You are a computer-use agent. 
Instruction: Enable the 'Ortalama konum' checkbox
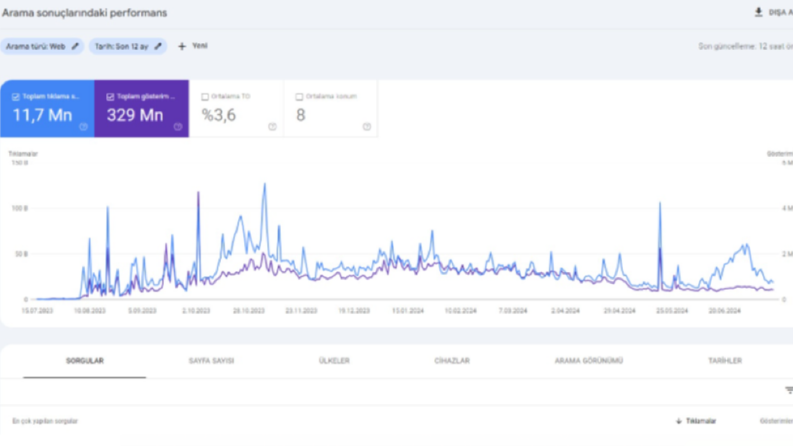coord(299,97)
